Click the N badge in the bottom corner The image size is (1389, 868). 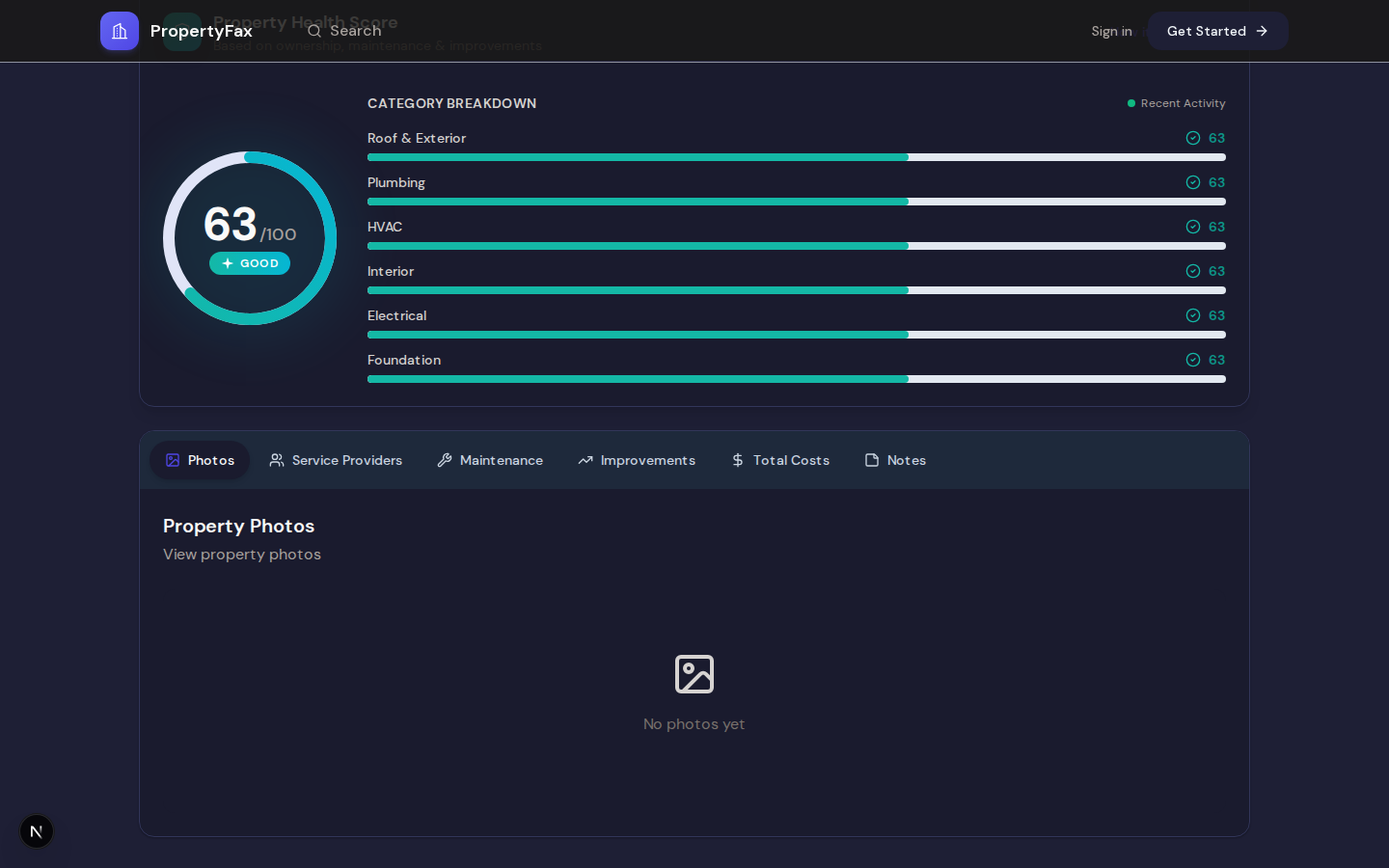pyautogui.click(x=36, y=831)
